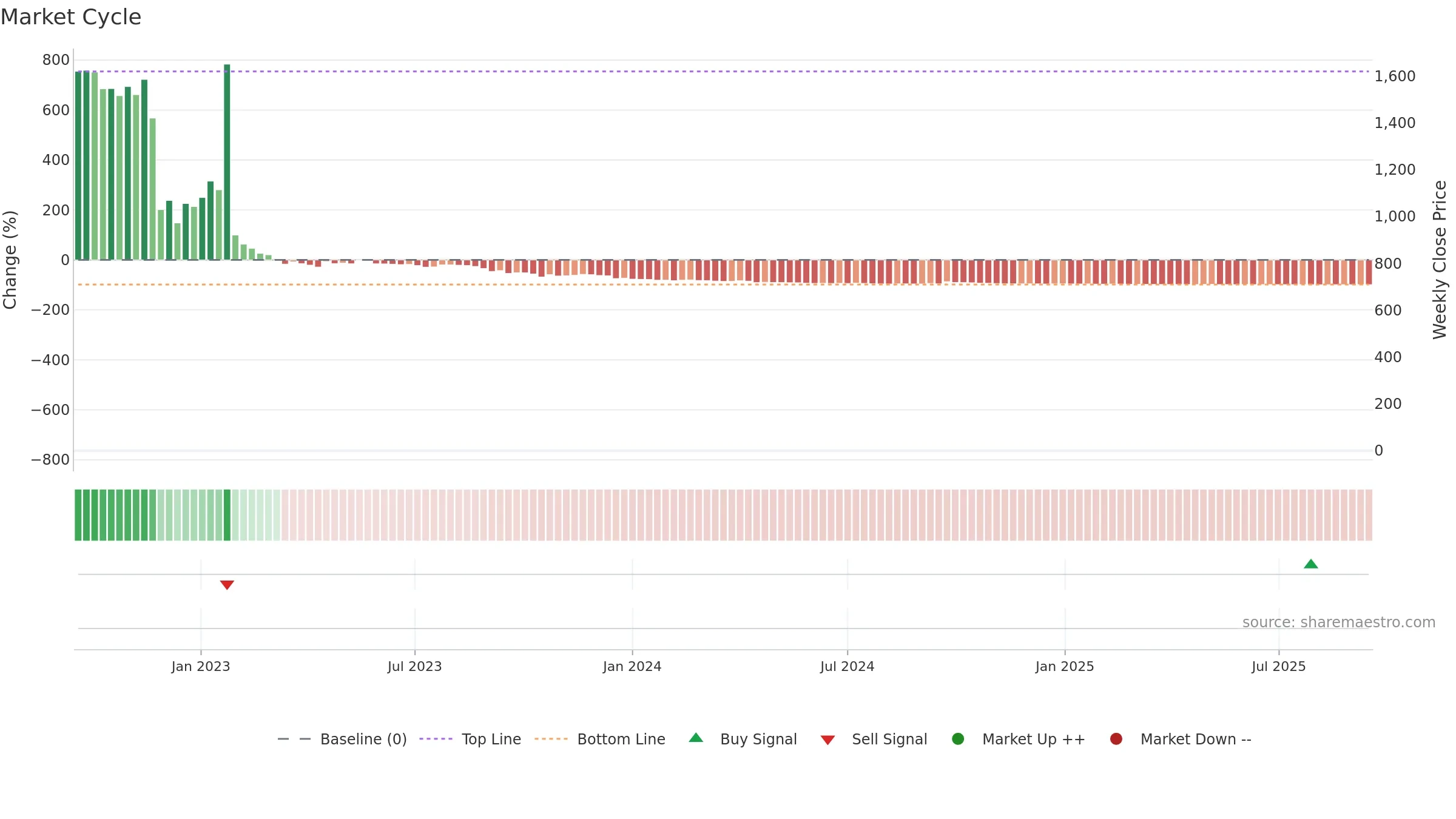Click the green circle icon in the legend
This screenshot has height=819, width=1456.
pos(959,739)
